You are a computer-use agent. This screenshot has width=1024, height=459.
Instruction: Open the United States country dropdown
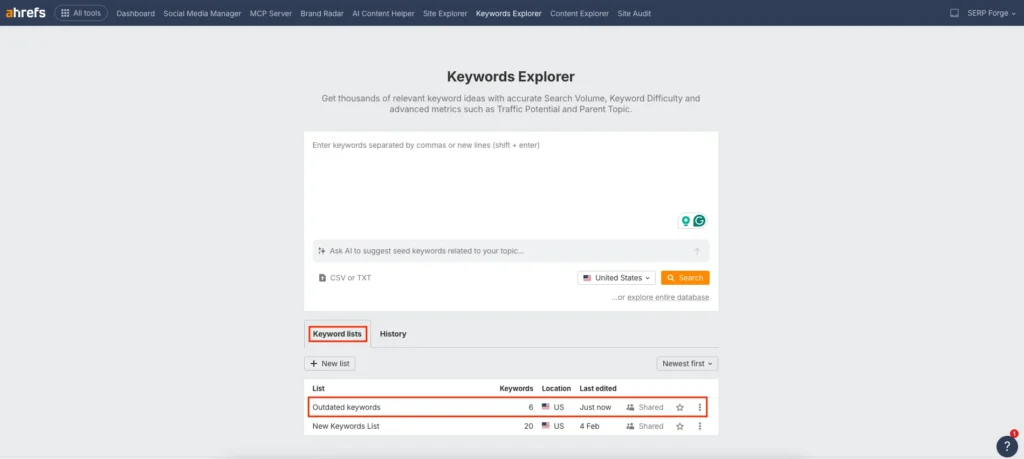point(616,278)
